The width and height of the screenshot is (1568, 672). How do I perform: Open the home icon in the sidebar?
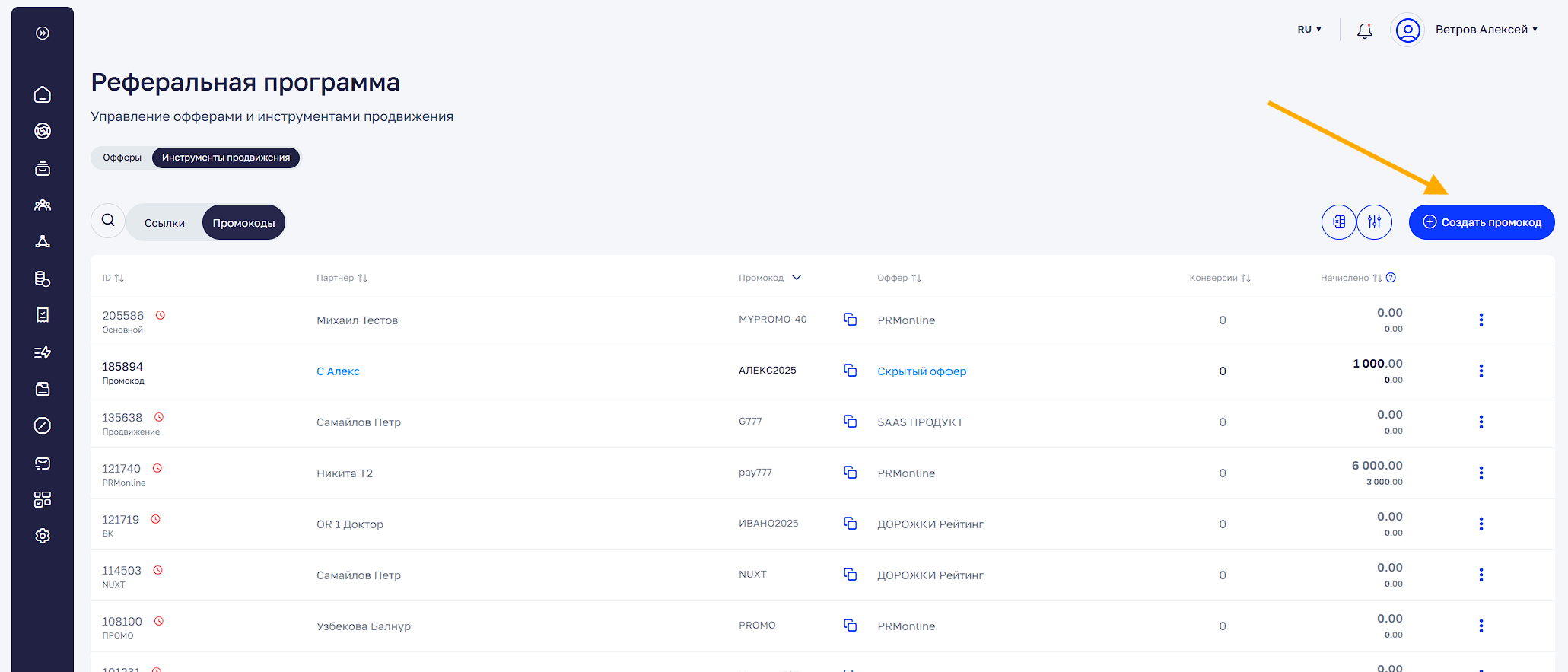(x=43, y=94)
